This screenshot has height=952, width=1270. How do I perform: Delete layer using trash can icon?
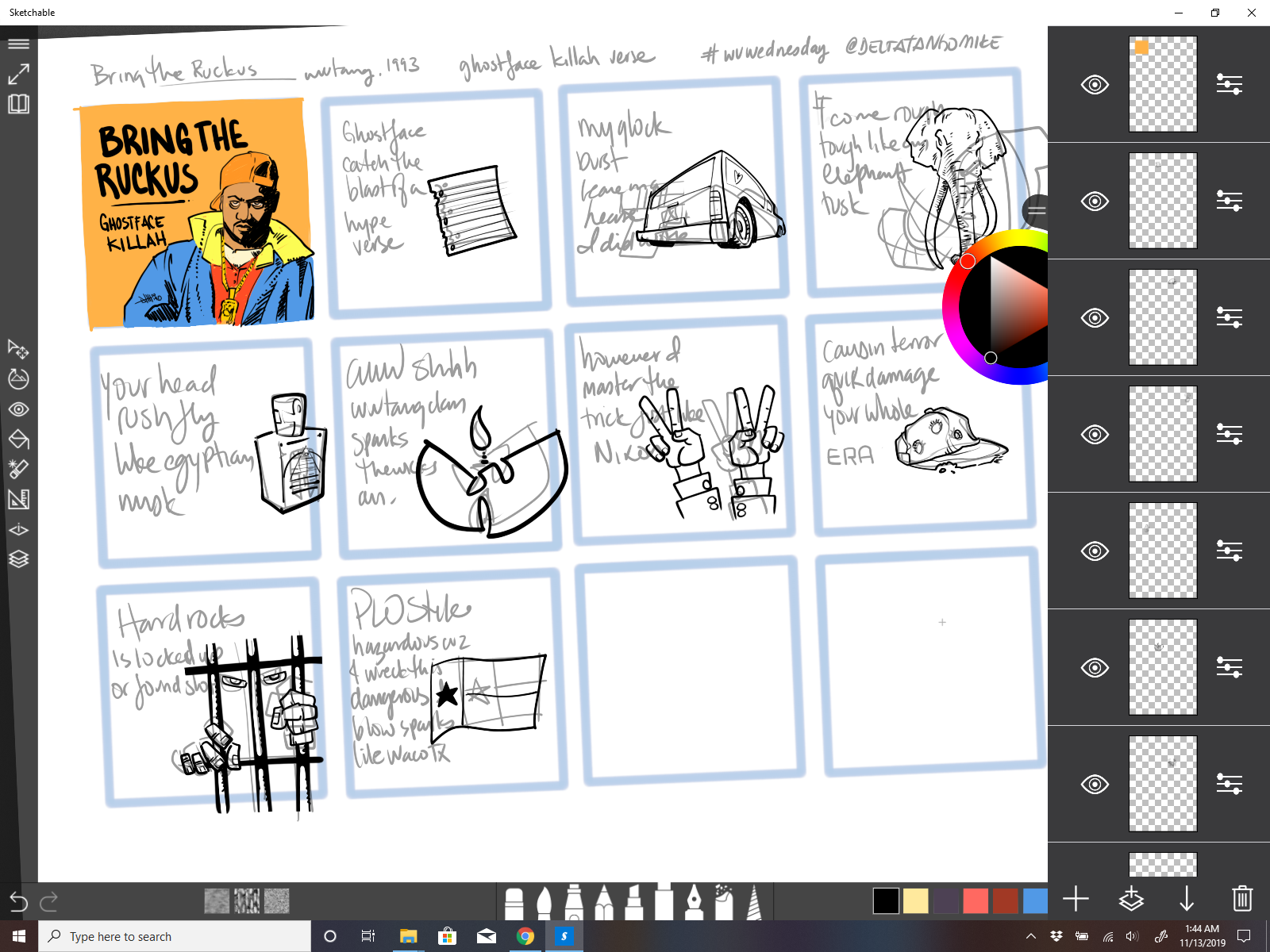1242,899
